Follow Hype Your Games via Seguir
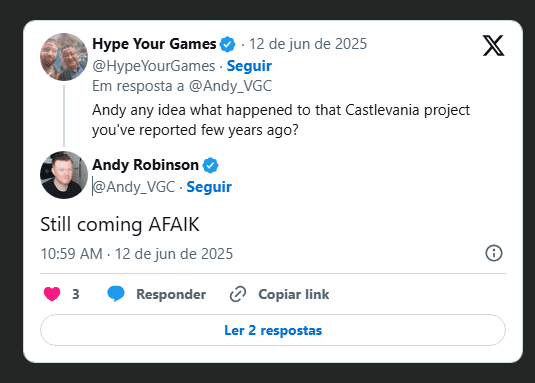The width and height of the screenshot is (535, 383). 249,66
